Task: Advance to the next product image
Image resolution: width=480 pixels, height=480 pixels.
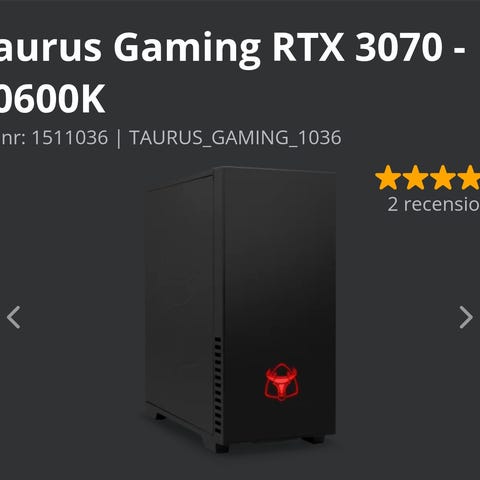Action: [466, 317]
